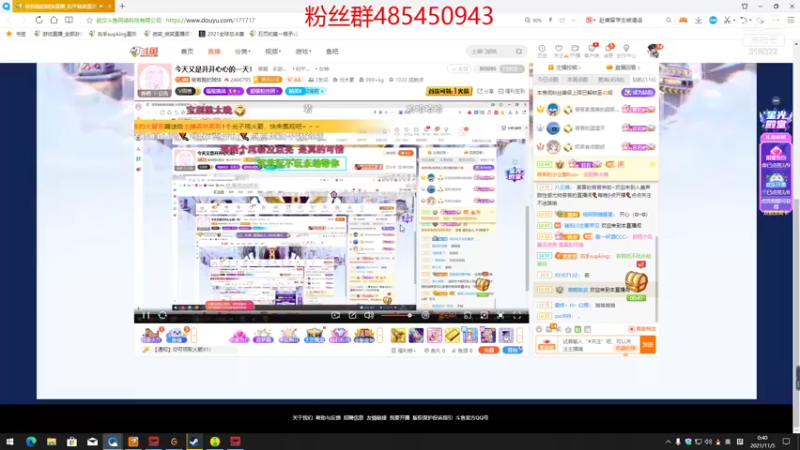Click the browser back arrow
This screenshot has width=800, height=450.
[x=9, y=20]
